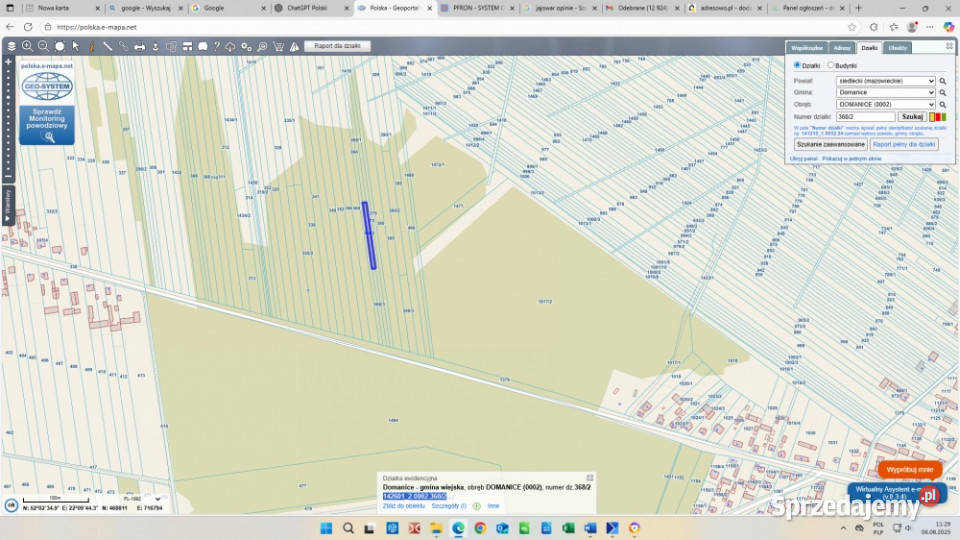Viewport: 960px width, 540px height.
Task: Click the zoom out magnifier tool
Action: click(43, 46)
